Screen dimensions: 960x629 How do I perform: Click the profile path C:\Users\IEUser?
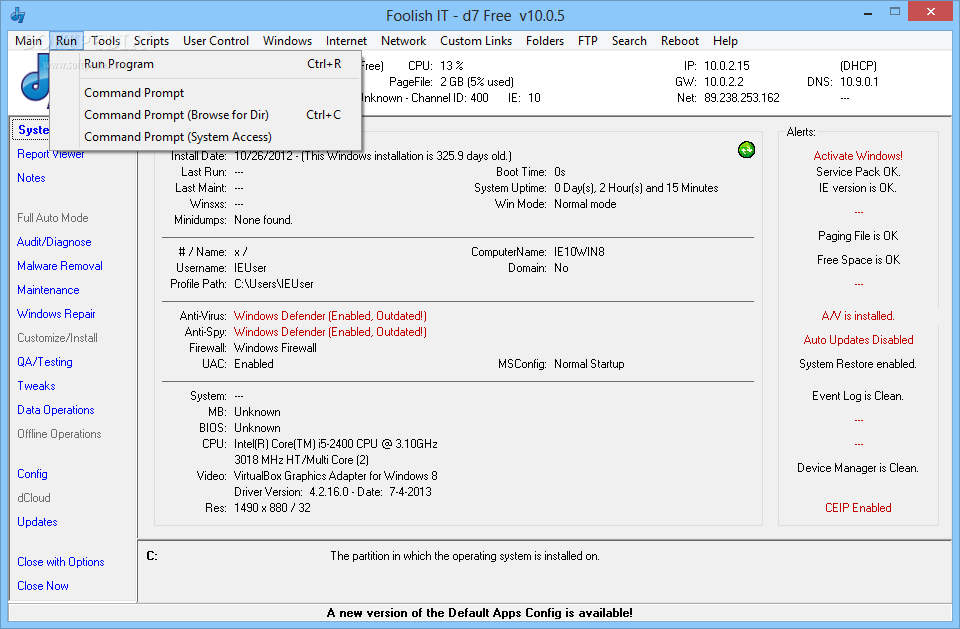coord(274,284)
